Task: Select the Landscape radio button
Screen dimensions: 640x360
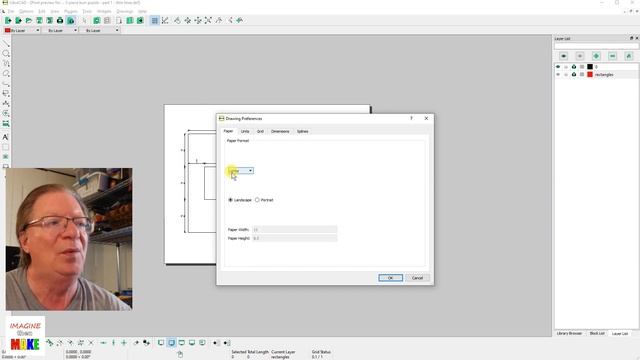Action: (231, 200)
